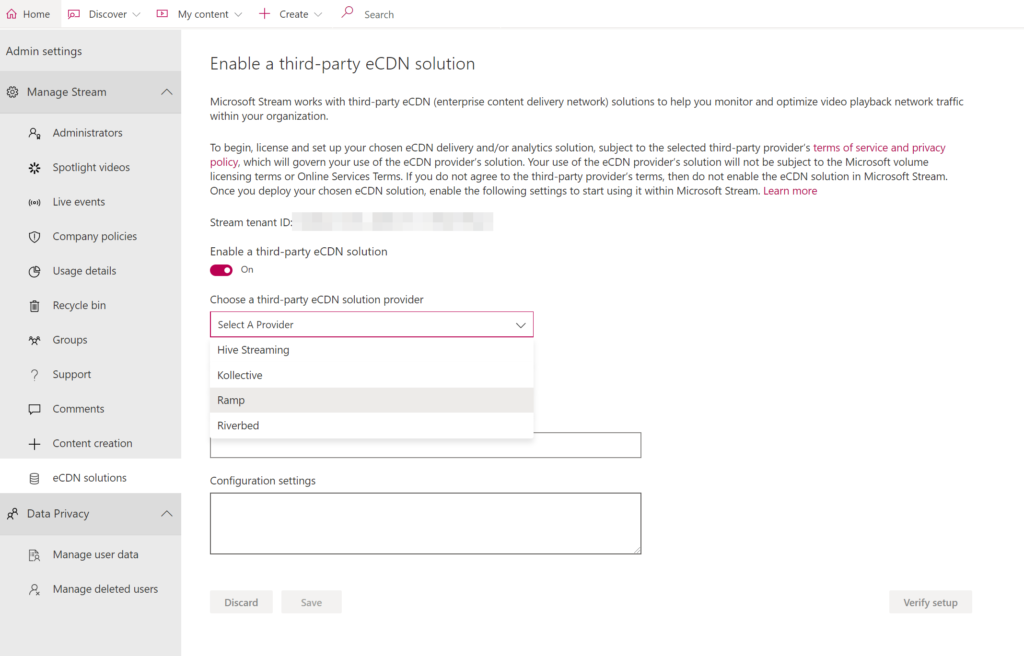Focus the Configuration settings text area

[x=426, y=523]
